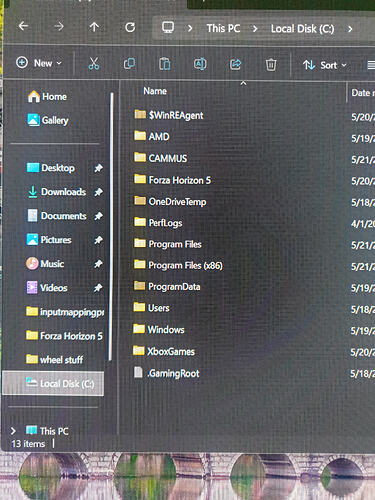Click the Share icon in toolbar
This screenshot has width=375, height=500.
point(235,64)
